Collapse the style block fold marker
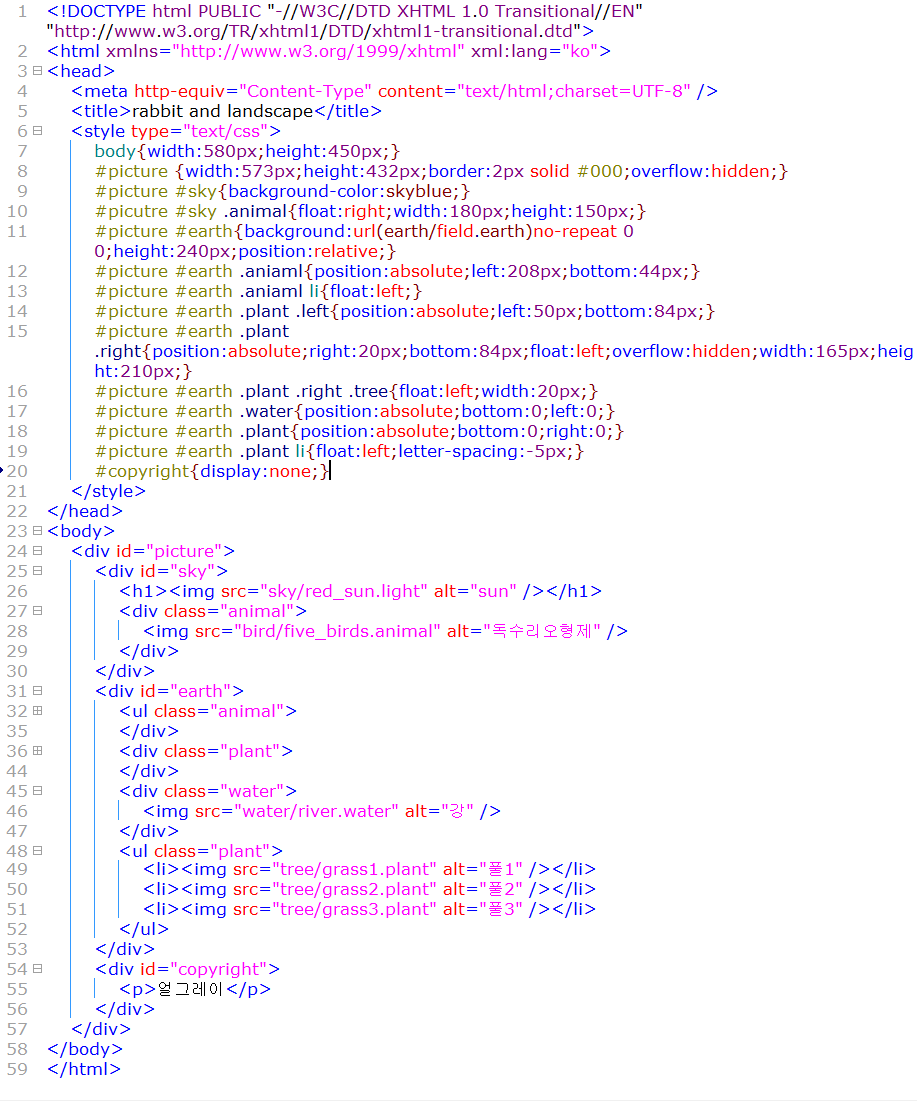The width and height of the screenshot is (919, 1110). click(37, 131)
